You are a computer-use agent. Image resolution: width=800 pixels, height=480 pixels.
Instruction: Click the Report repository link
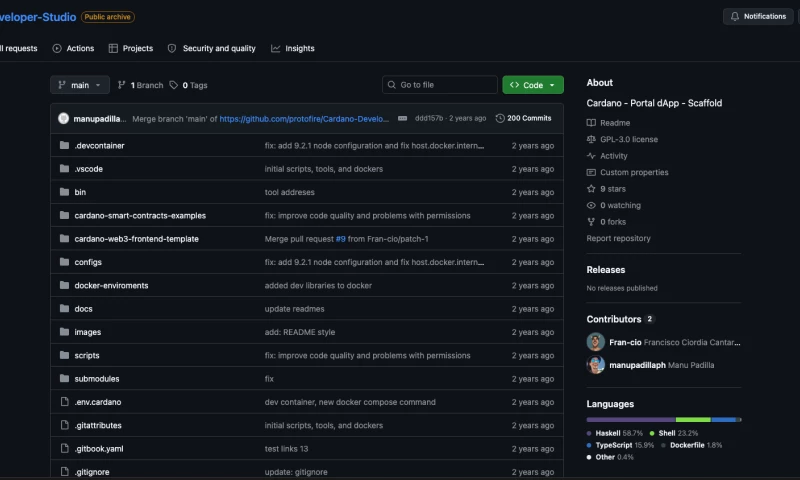618,238
